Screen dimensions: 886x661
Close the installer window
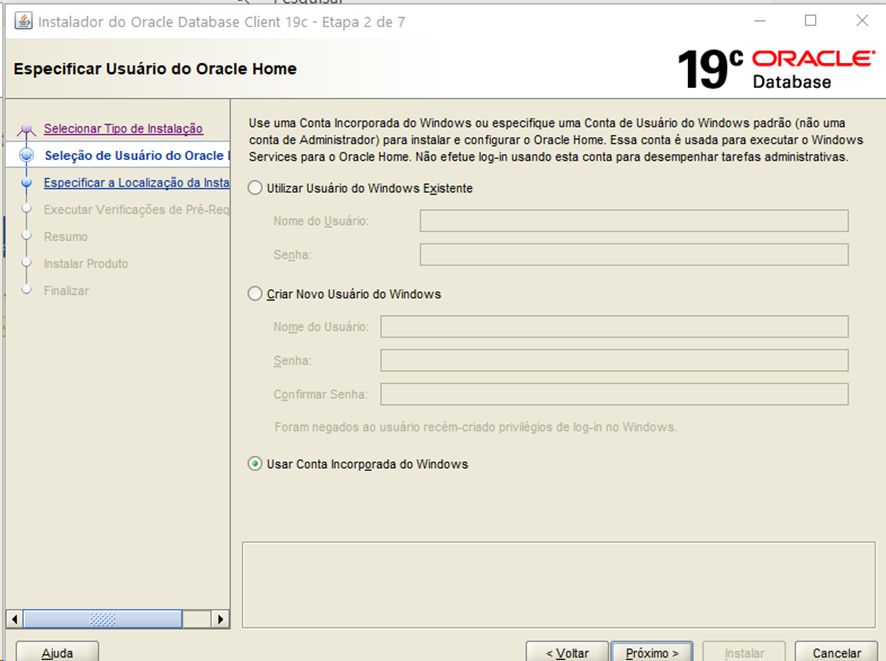click(x=862, y=21)
